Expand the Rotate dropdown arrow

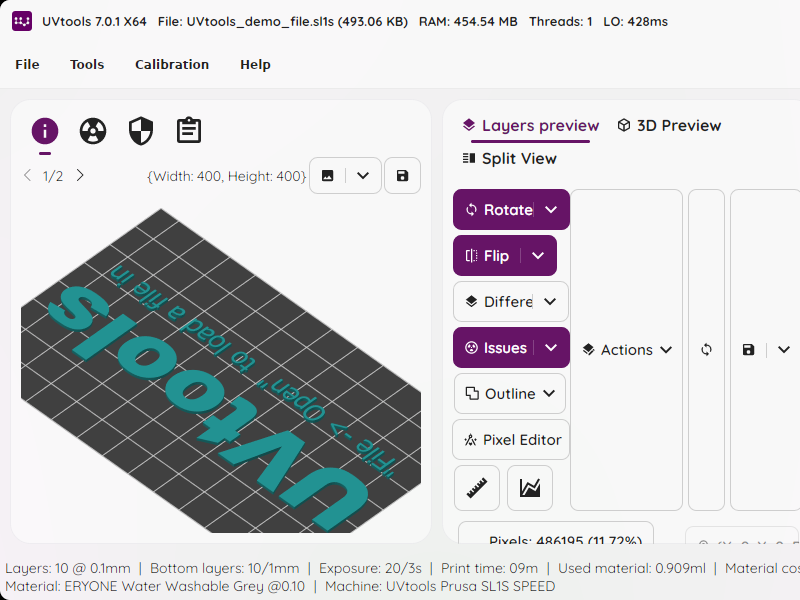tap(551, 210)
